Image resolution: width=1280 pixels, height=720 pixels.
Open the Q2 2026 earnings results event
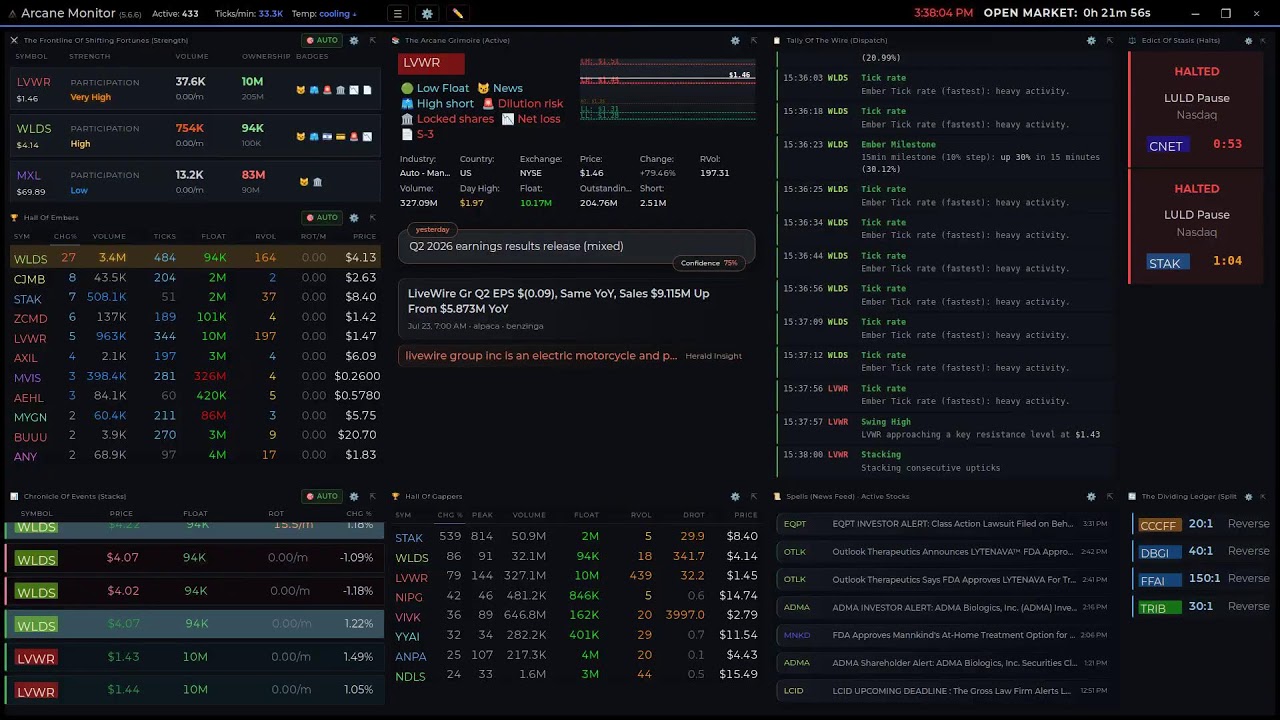576,246
